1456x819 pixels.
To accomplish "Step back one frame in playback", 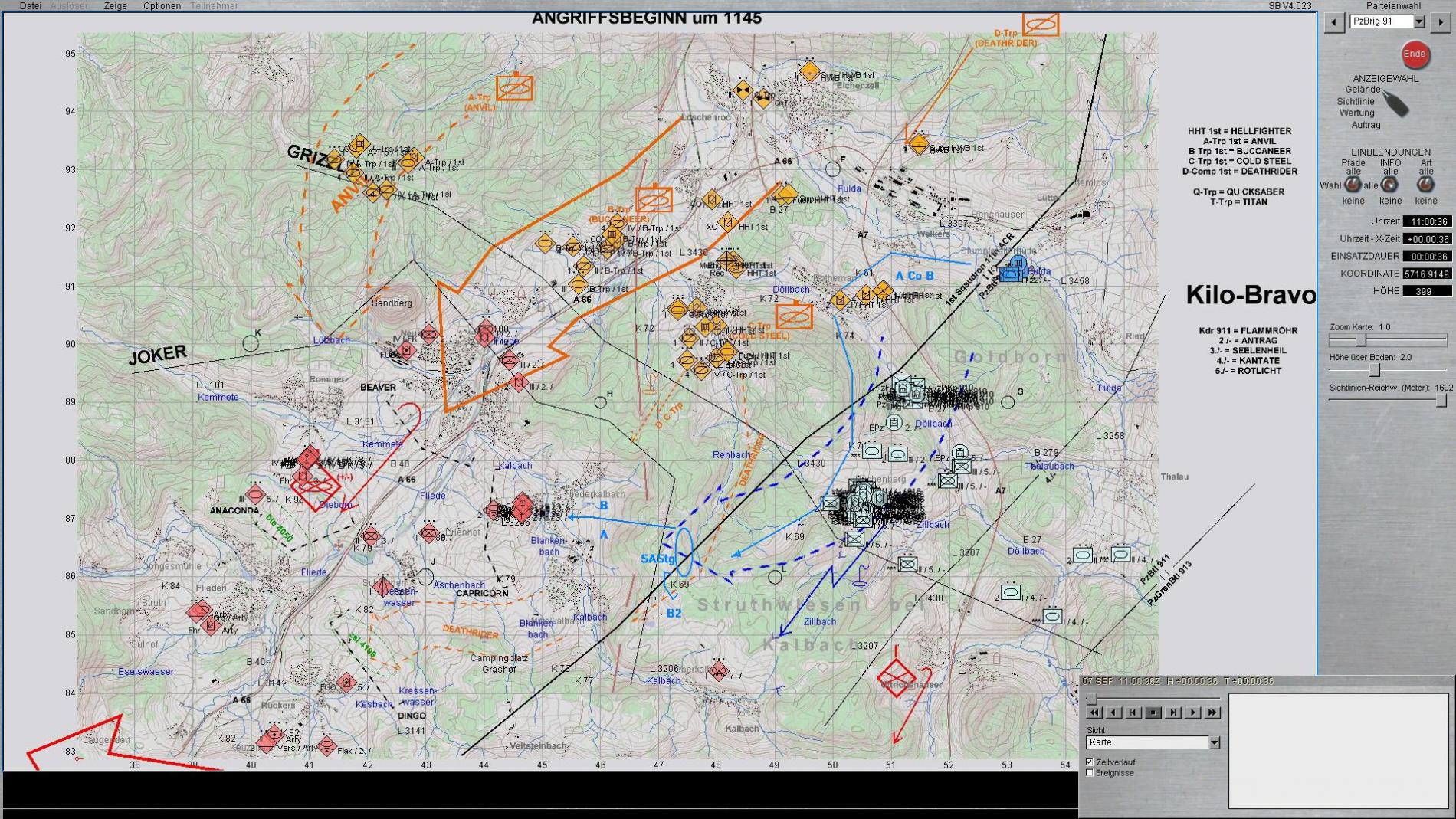I will click(x=1133, y=713).
